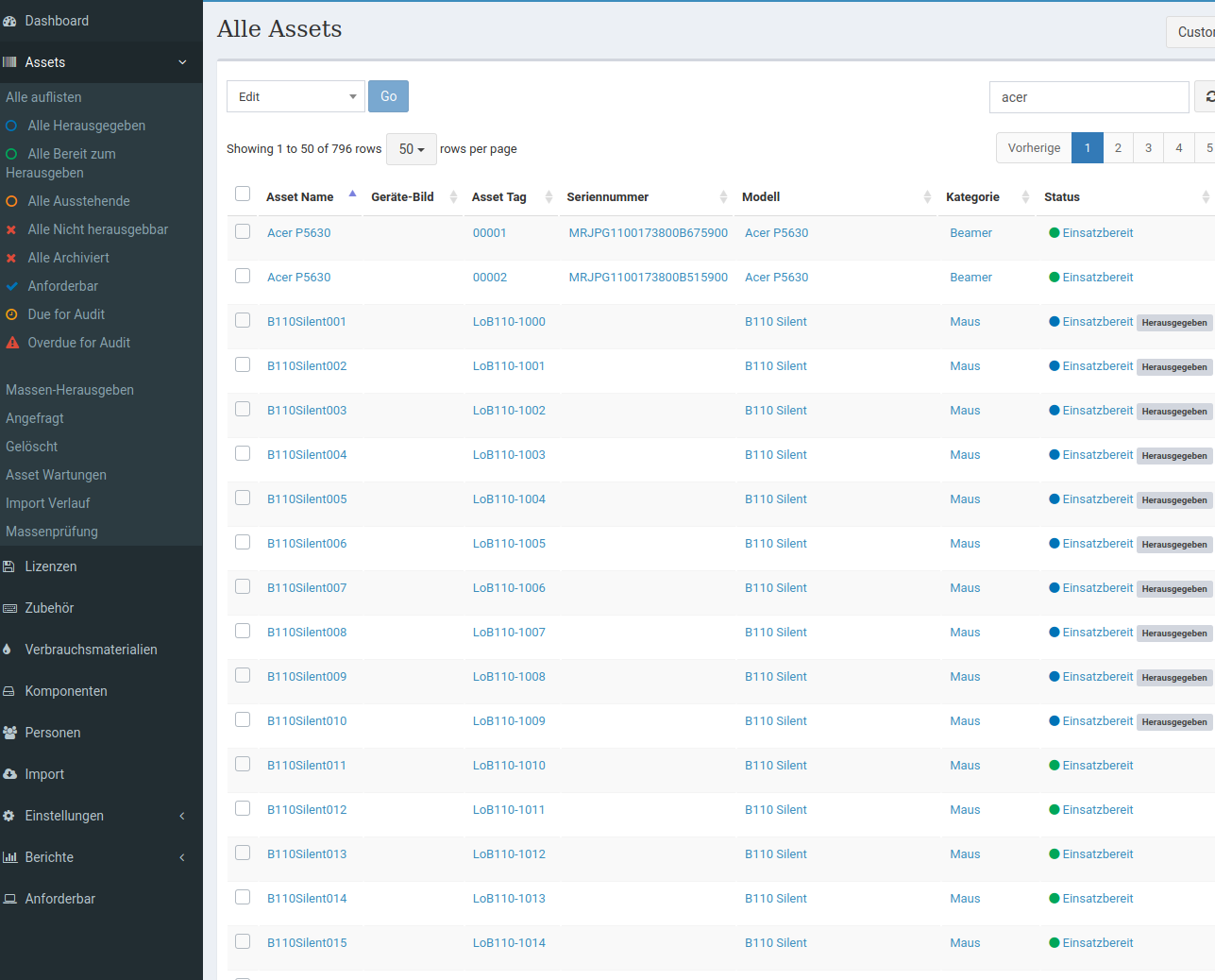The height and width of the screenshot is (980, 1215).
Task: Check the checkbox for asset Acer P5630
Action: pyautogui.click(x=243, y=230)
